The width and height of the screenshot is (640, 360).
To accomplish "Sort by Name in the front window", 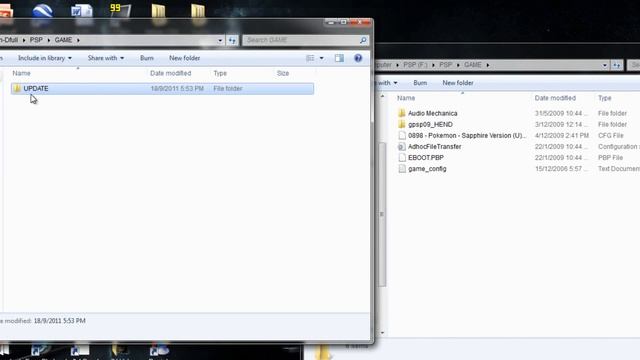I will [21, 73].
